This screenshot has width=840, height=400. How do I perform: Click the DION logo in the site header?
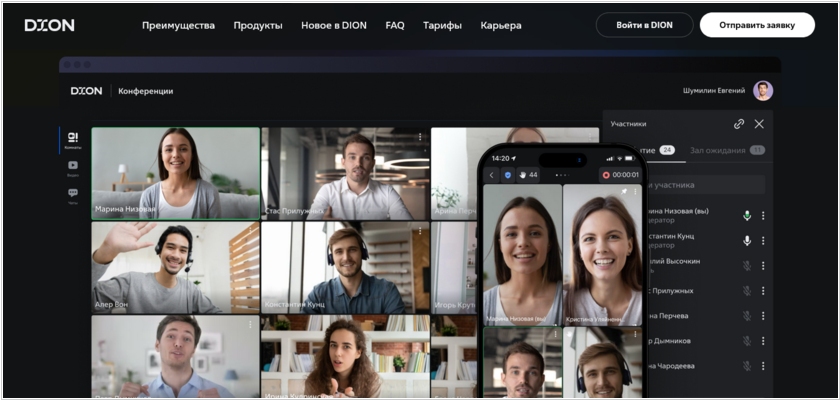coord(49,25)
